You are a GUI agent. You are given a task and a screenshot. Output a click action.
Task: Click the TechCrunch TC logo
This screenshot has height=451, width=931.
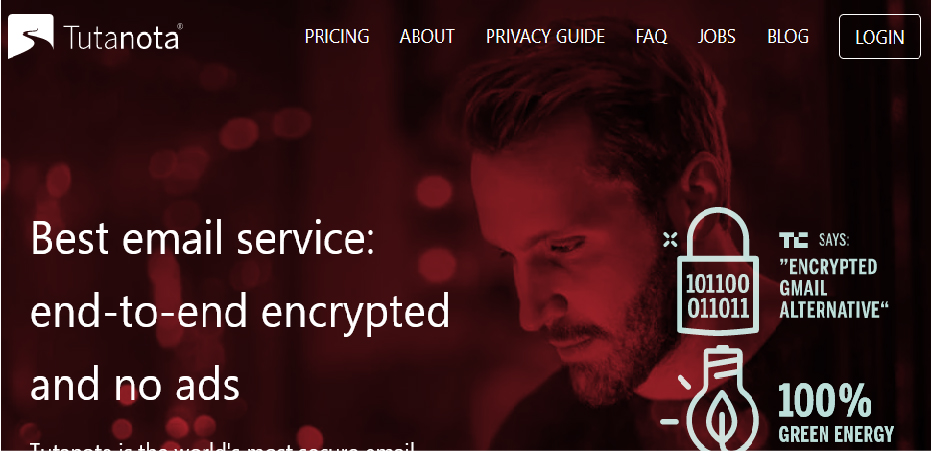tap(793, 240)
